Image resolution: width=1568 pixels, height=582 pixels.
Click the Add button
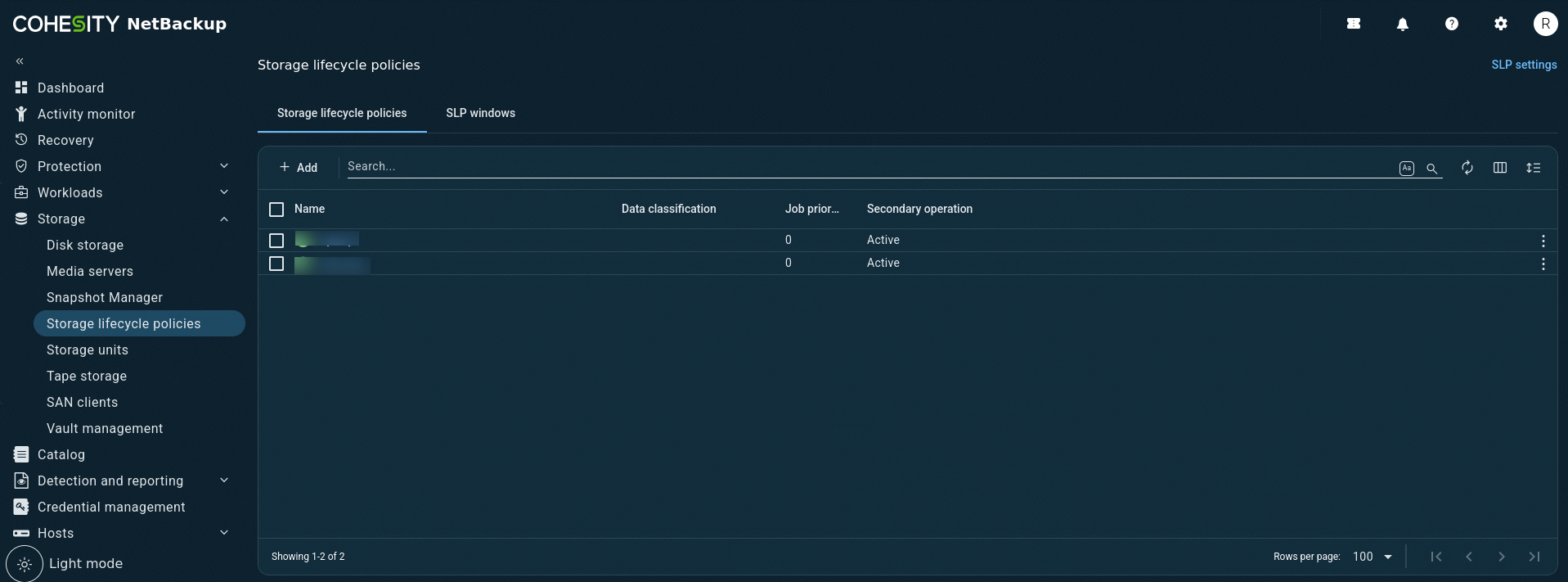(x=299, y=167)
